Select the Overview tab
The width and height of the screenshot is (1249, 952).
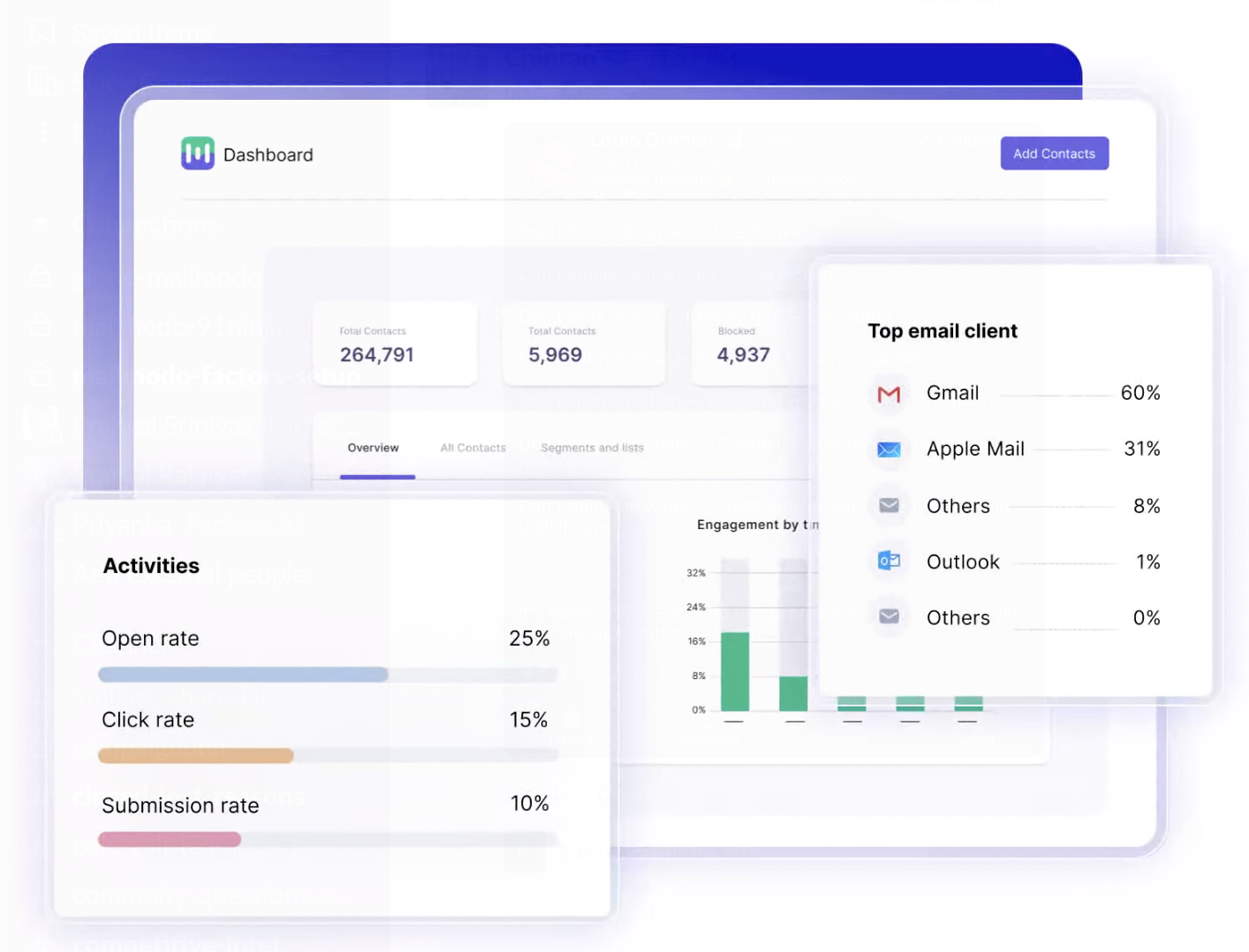point(373,448)
